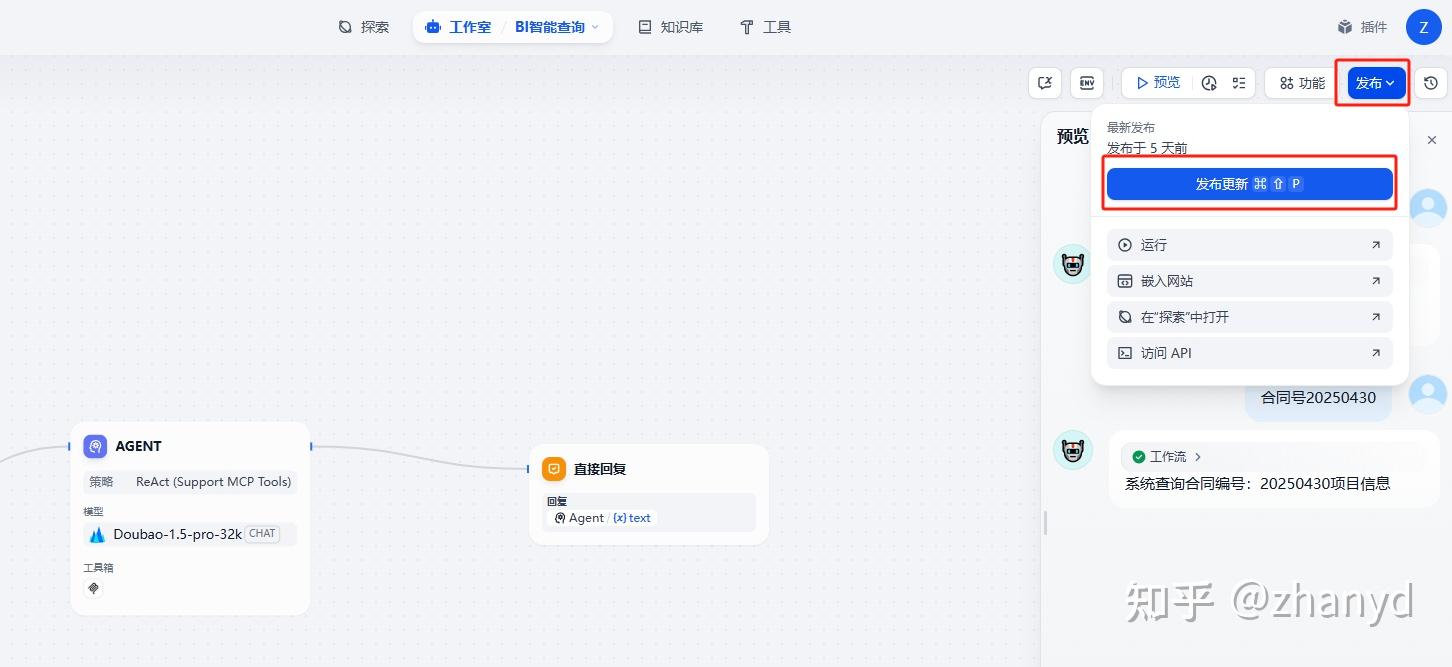The height and width of the screenshot is (667, 1452).
Task: Open the ENV environment variables panel
Action: coord(1087,83)
